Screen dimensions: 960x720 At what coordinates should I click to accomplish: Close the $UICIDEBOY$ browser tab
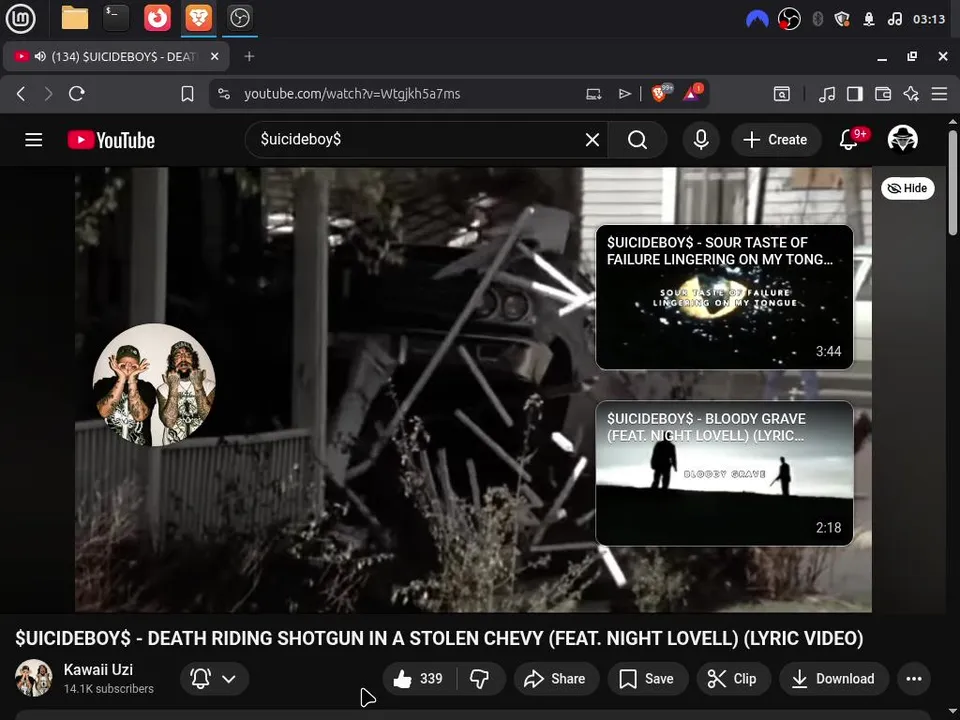[x=214, y=56]
